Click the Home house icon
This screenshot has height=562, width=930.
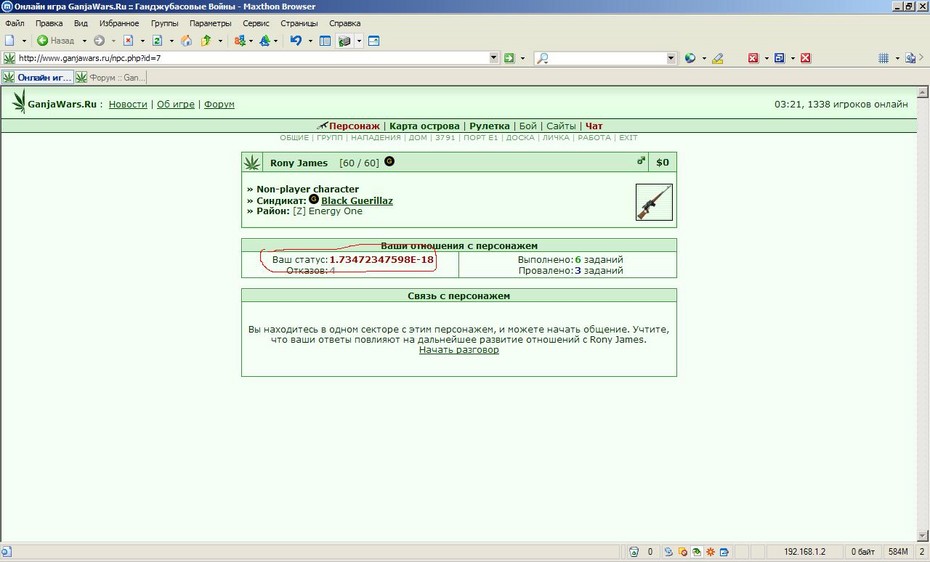[x=186, y=40]
